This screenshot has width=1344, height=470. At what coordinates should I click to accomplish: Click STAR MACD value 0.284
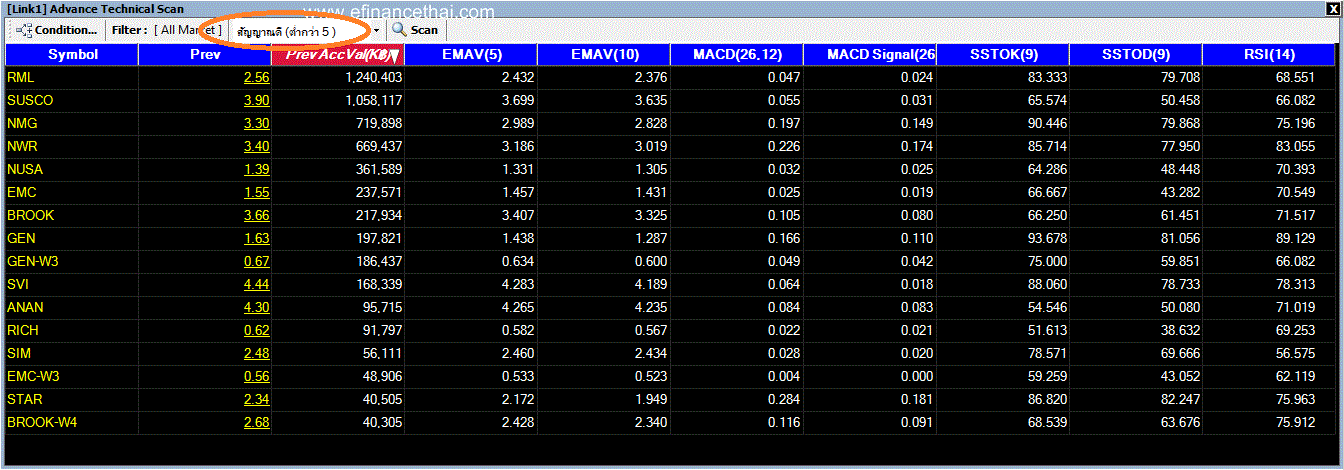click(x=782, y=399)
